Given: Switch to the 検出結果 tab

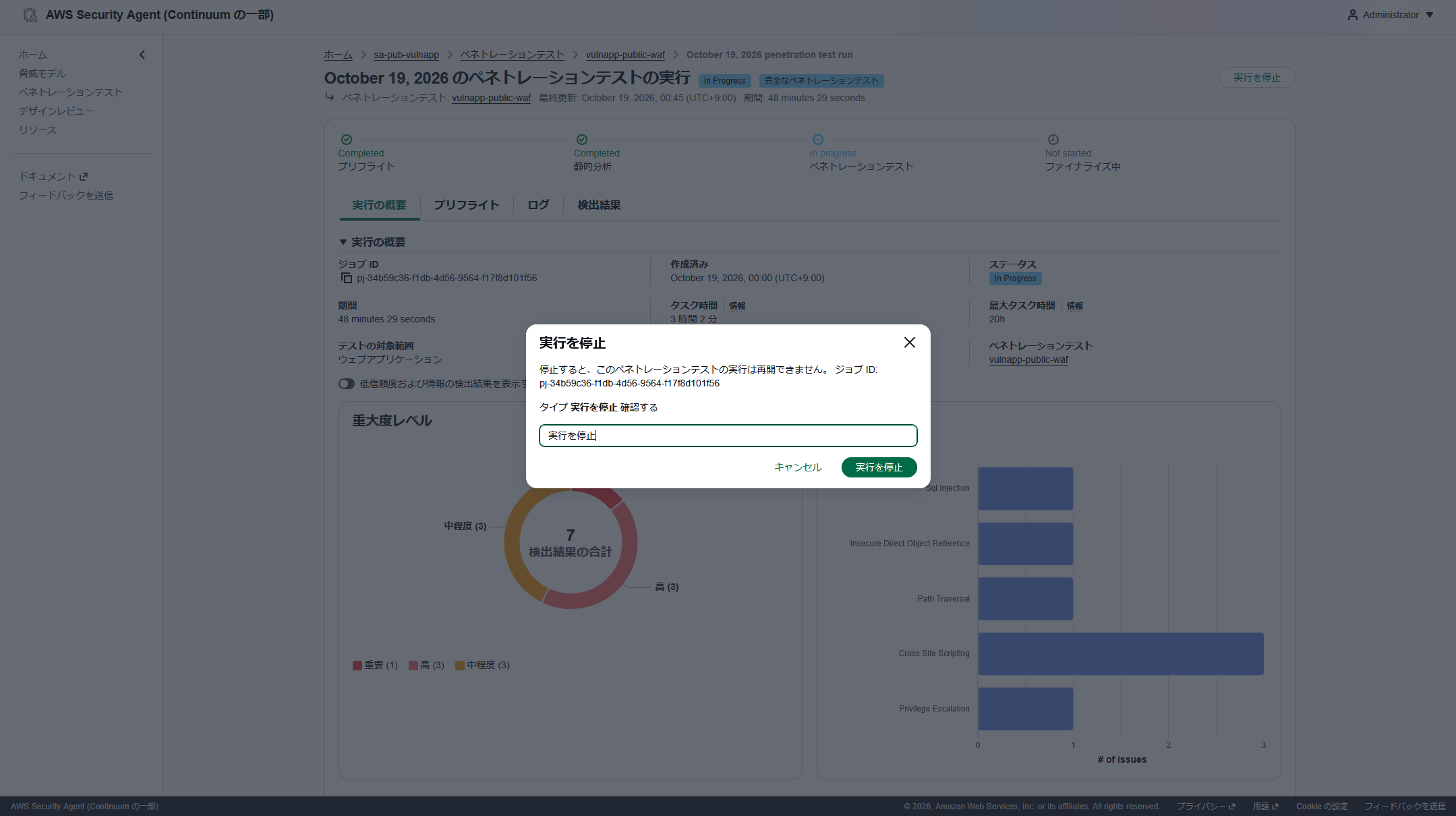Looking at the screenshot, I should [599, 205].
